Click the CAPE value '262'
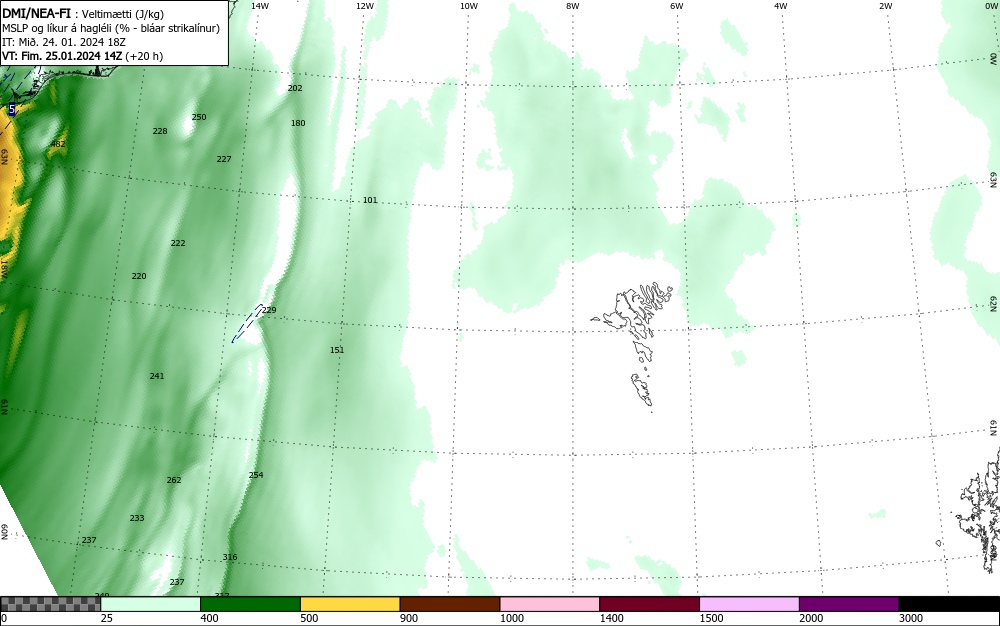The height and width of the screenshot is (626, 1000). (174, 480)
